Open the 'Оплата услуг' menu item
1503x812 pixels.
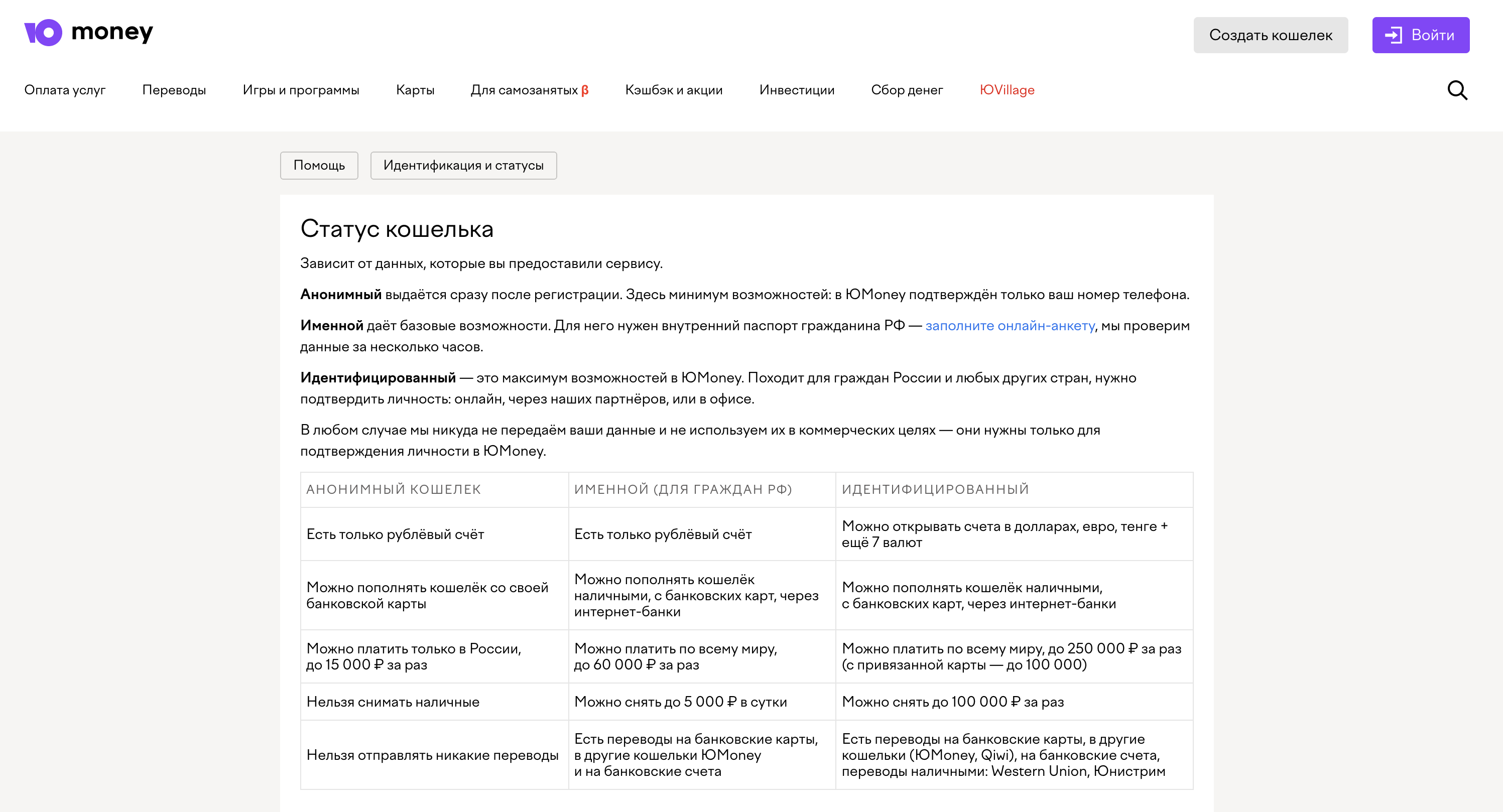tap(65, 90)
